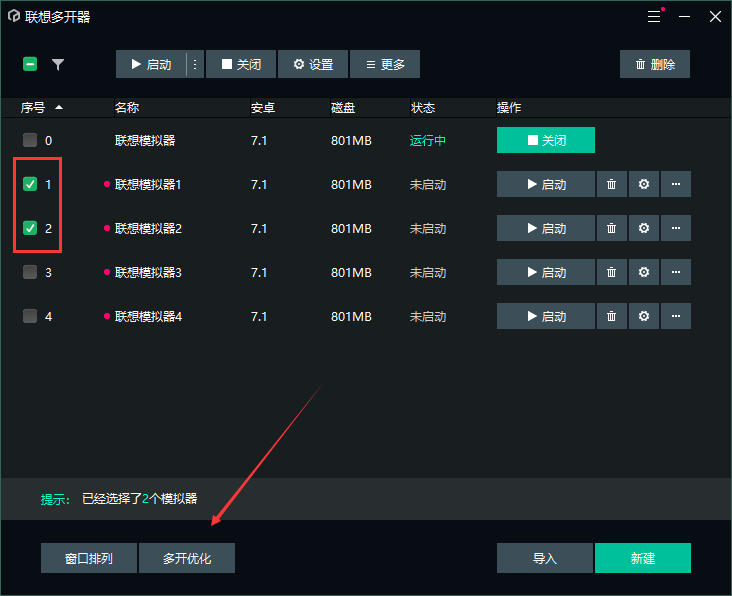This screenshot has width=732, height=596.
Task: Uncheck the box for emulator 2
Action: (30, 228)
